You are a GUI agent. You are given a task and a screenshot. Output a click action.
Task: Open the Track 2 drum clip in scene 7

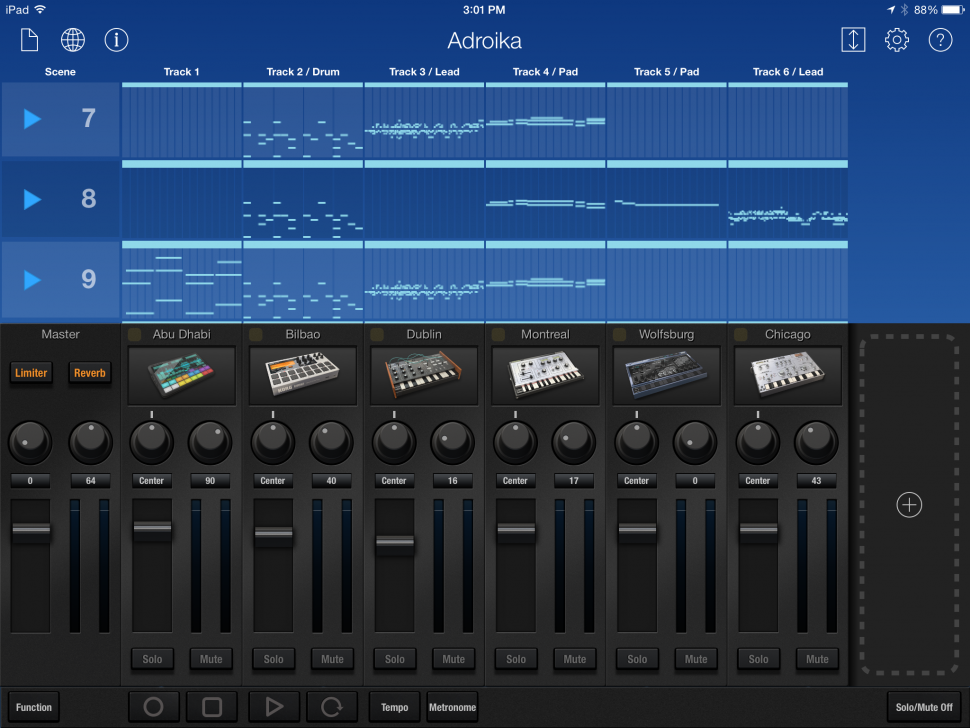[303, 122]
